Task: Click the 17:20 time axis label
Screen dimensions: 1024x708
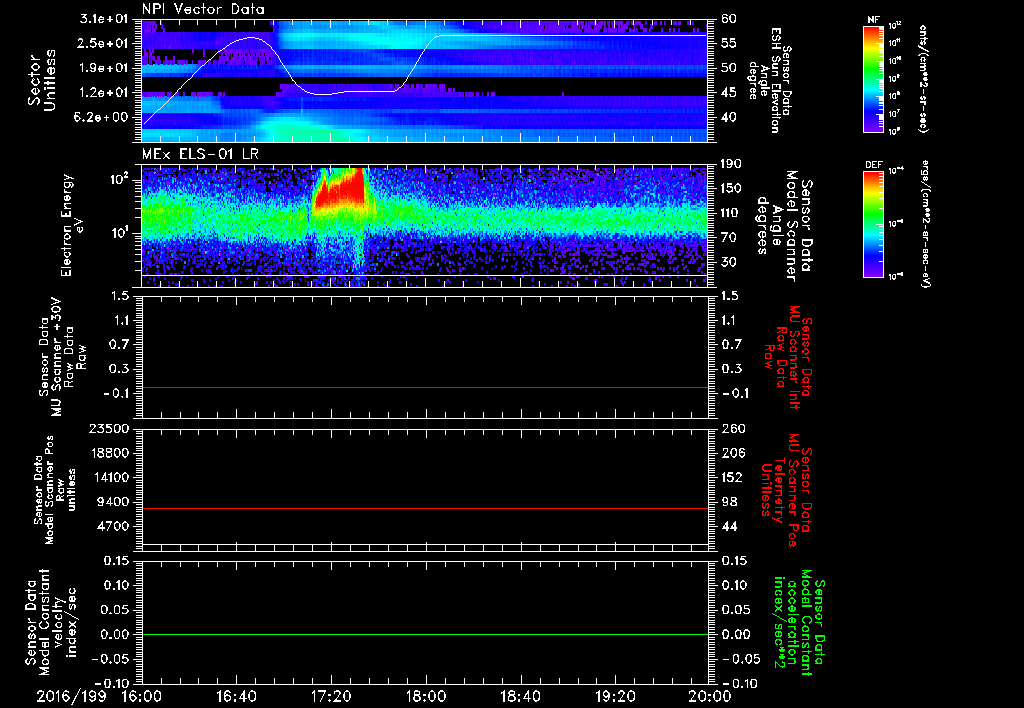Action: (x=331, y=696)
